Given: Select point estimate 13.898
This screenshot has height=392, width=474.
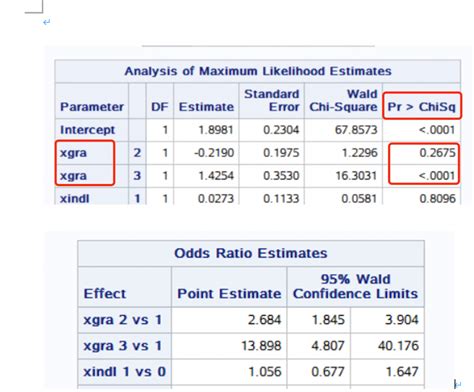Looking at the screenshot, I should tap(261, 346).
